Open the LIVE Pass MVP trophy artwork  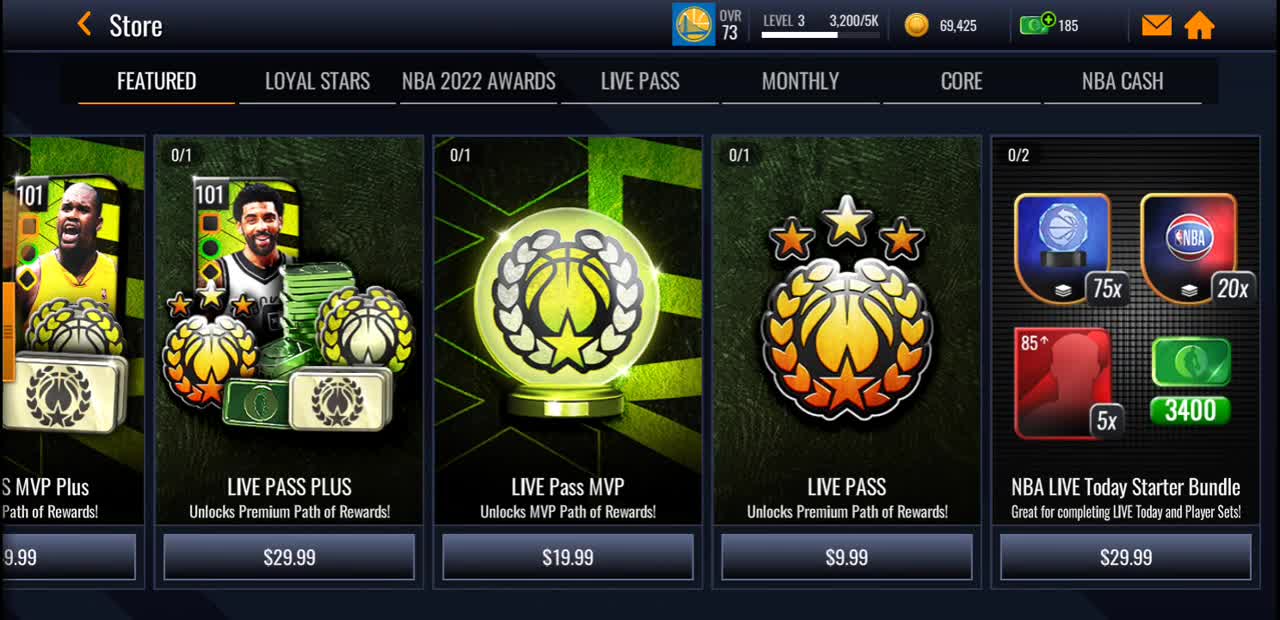pos(568,310)
